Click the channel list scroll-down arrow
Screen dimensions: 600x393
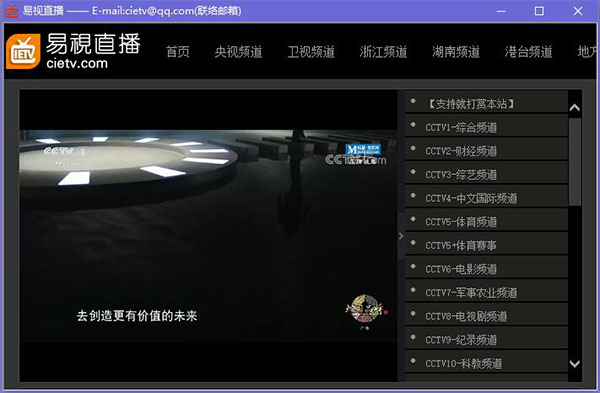pos(574,364)
